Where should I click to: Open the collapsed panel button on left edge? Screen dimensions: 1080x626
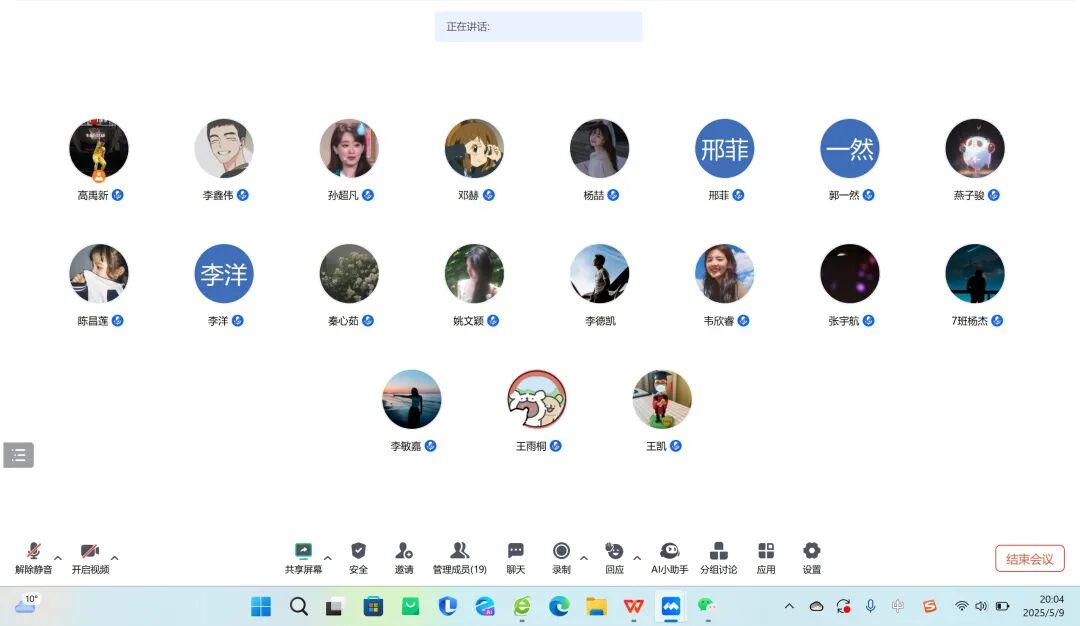[17, 454]
